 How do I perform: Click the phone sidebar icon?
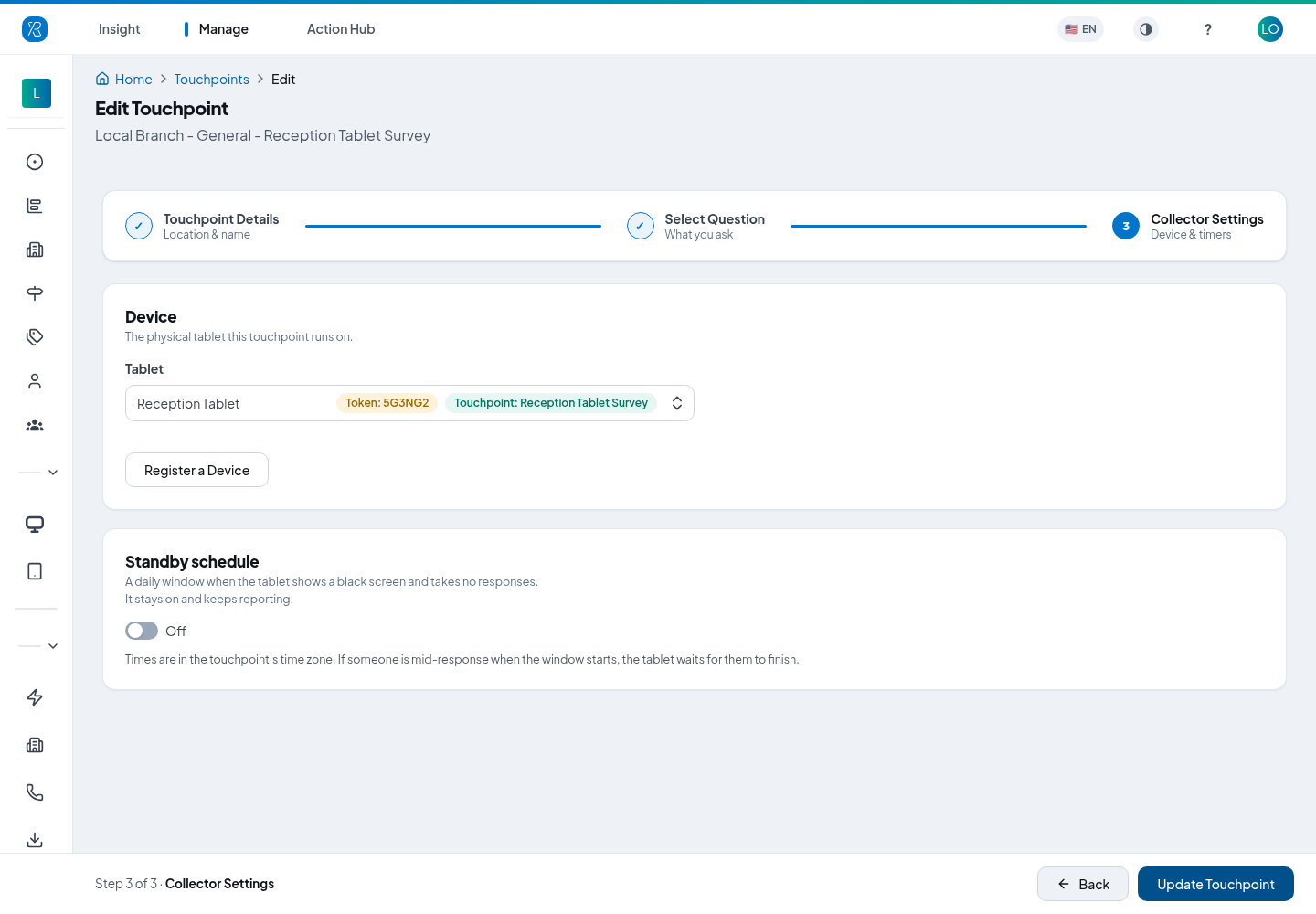[x=35, y=792]
